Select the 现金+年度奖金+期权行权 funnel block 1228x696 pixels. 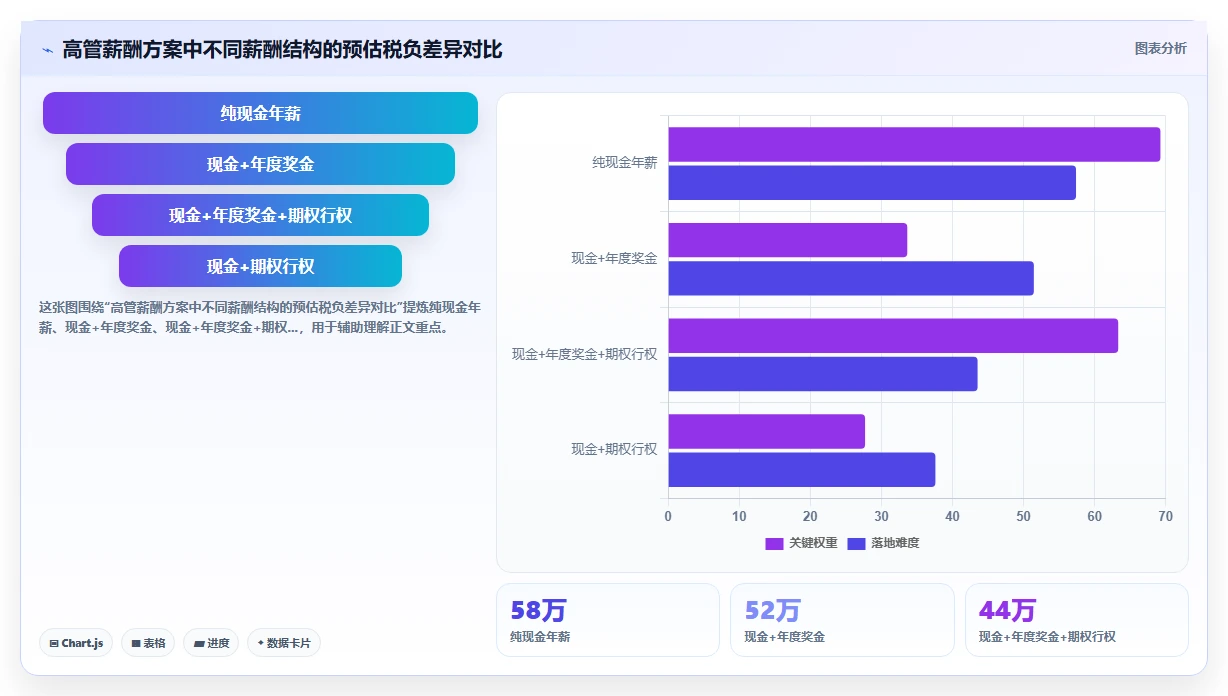click(x=260, y=215)
